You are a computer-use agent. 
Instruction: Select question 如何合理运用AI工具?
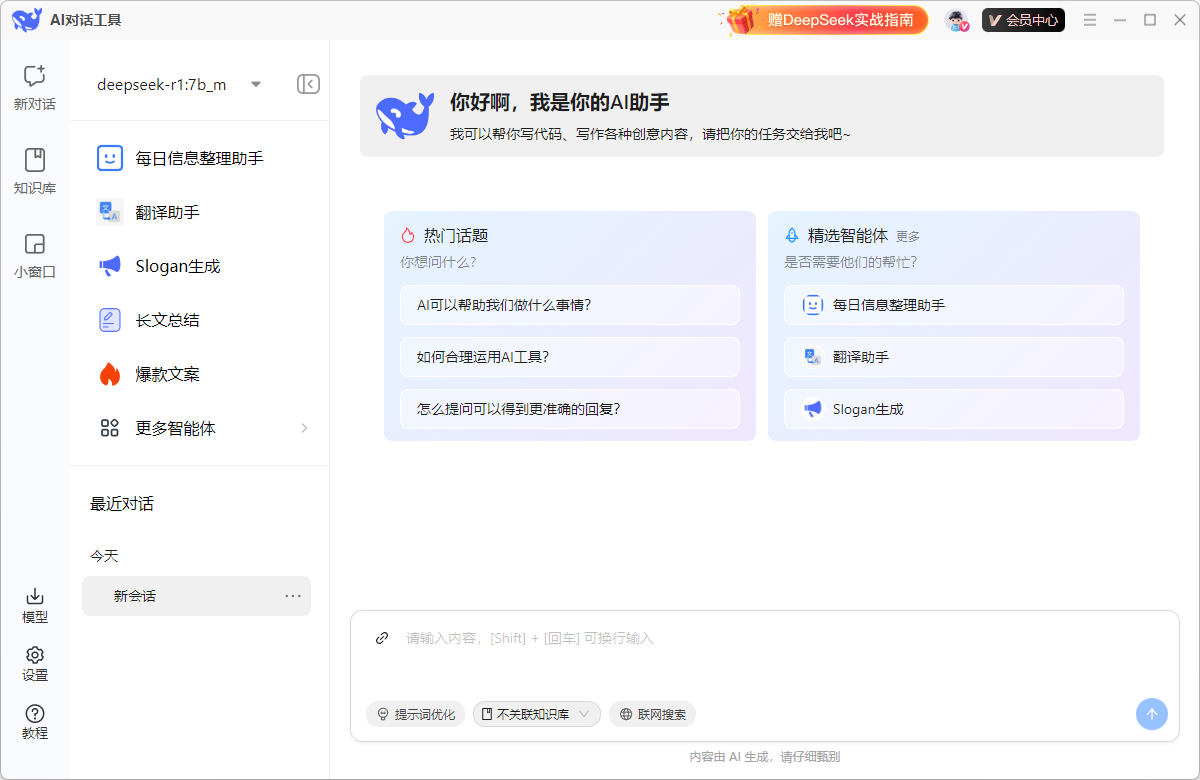(570, 357)
